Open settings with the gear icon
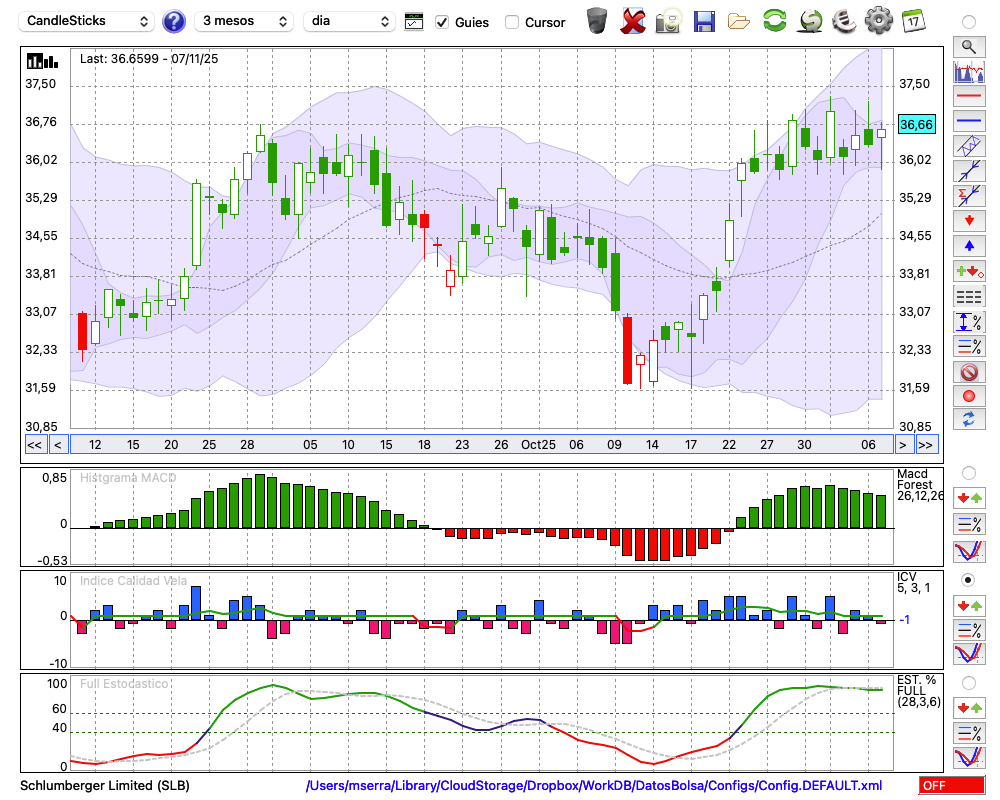 pyautogui.click(x=879, y=20)
